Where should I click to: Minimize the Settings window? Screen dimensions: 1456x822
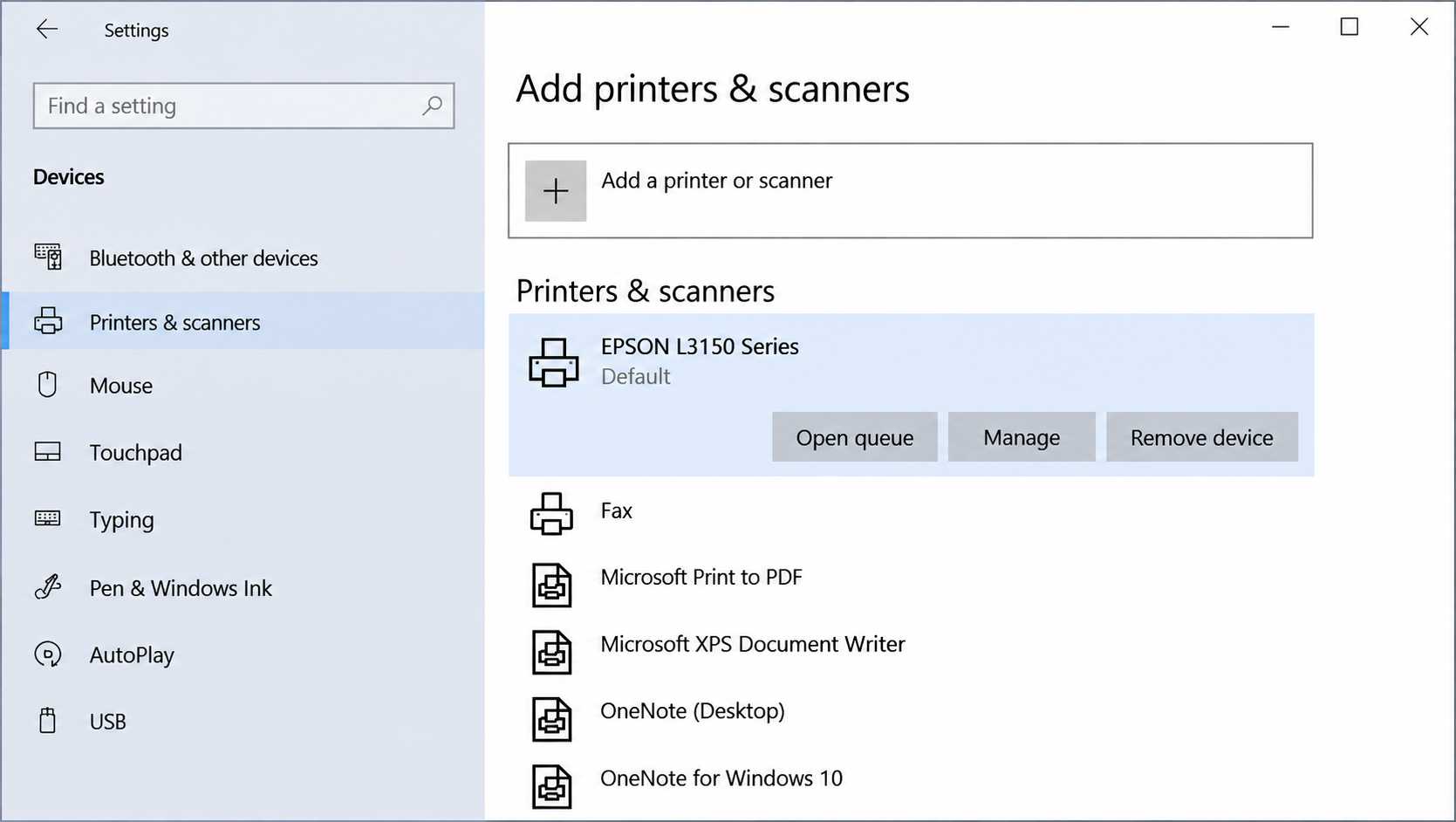tap(1280, 27)
